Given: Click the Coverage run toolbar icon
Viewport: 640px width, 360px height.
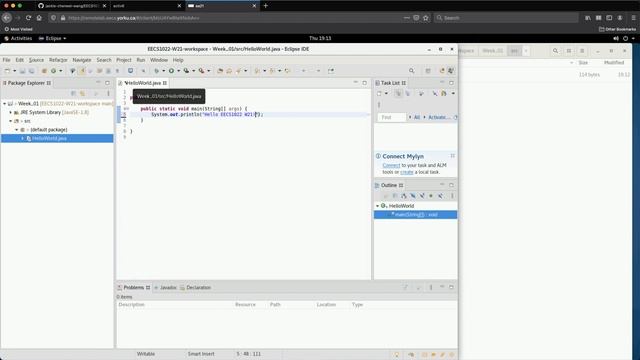Looking at the screenshot, I should 187,71.
